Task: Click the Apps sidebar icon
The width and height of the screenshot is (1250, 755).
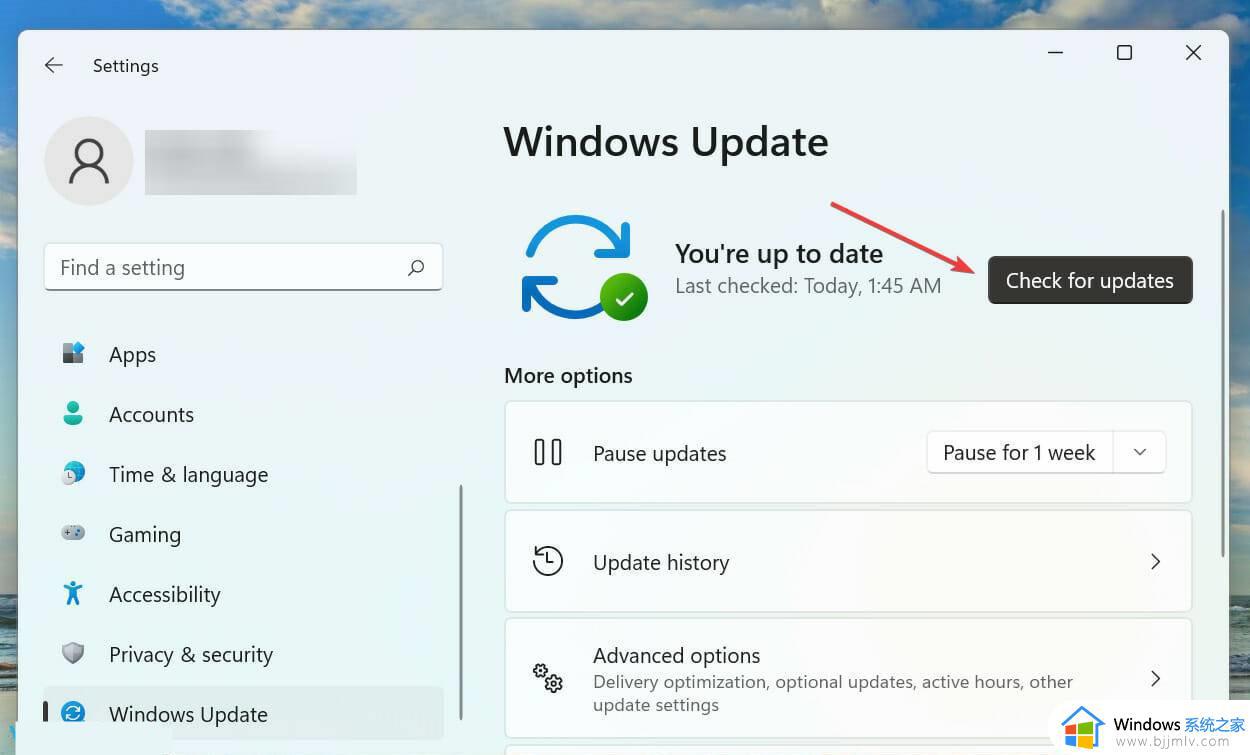Action: tap(73, 354)
